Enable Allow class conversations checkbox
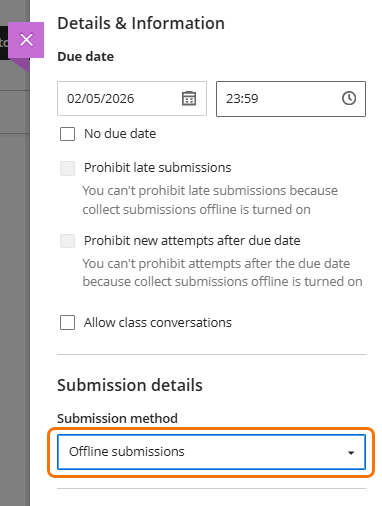 tap(67, 323)
